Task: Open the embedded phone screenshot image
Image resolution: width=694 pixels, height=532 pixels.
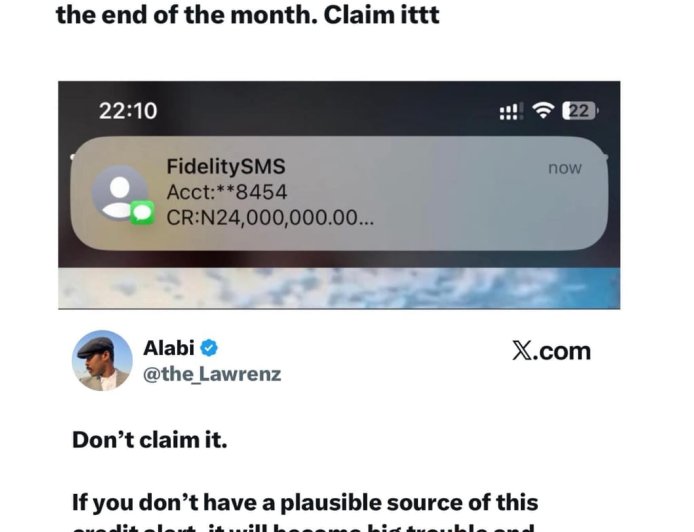Action: tap(339, 195)
